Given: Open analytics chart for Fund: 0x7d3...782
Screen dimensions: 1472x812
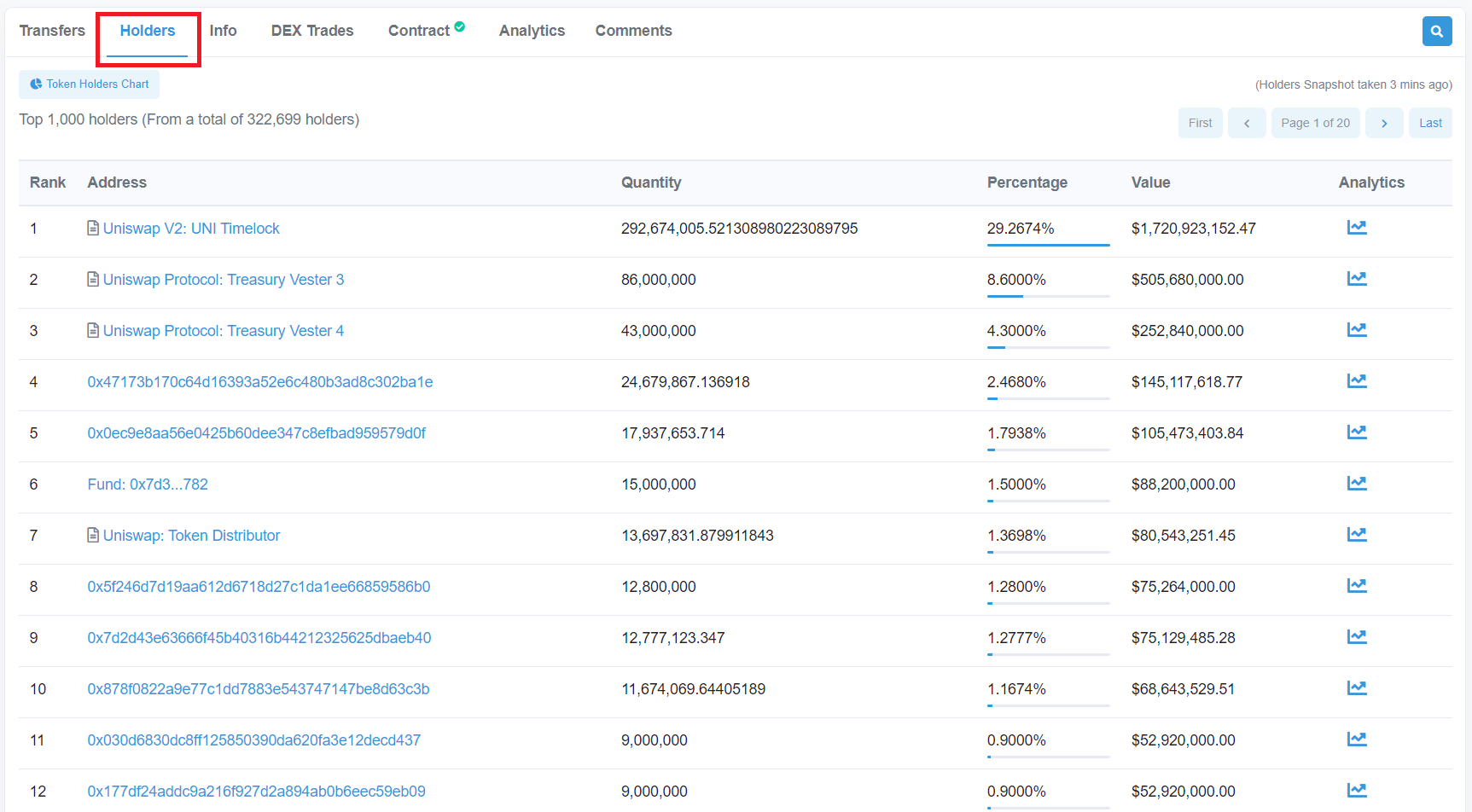Looking at the screenshot, I should pyautogui.click(x=1357, y=484).
